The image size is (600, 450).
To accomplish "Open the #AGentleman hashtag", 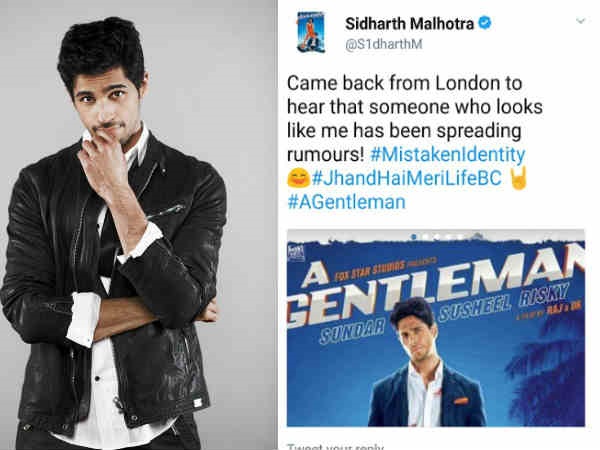I will pos(346,202).
